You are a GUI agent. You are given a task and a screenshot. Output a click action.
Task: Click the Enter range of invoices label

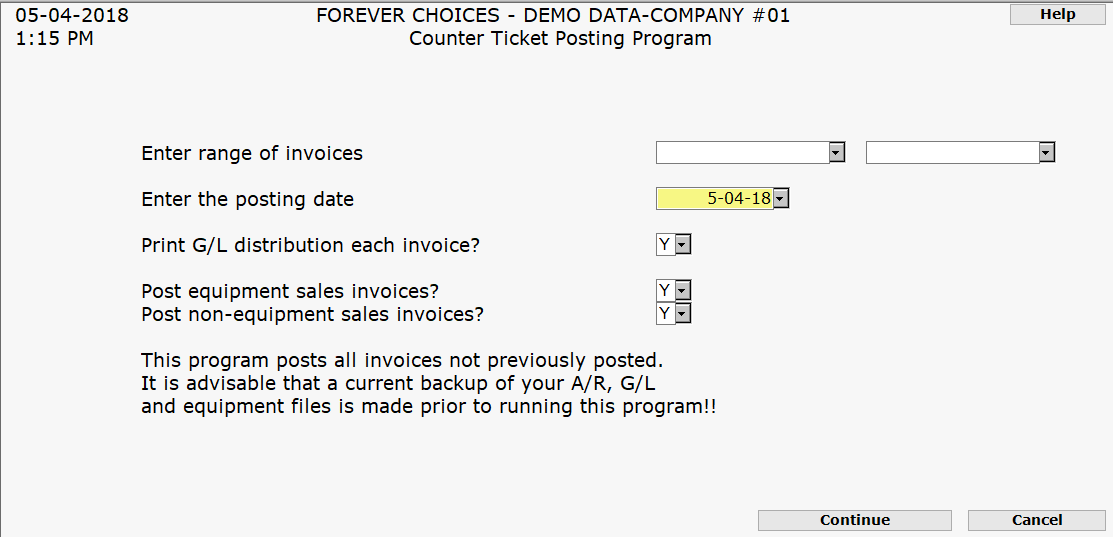point(252,153)
